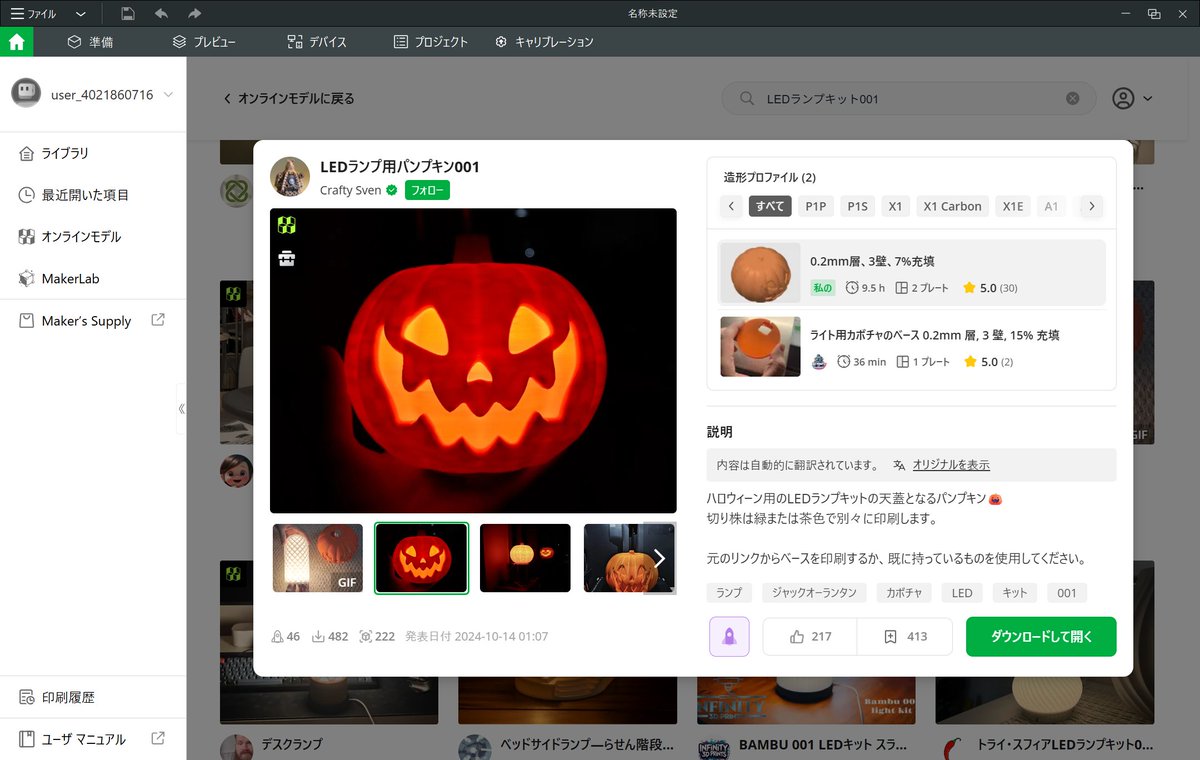Select the すべて printer filter
Screen dimensions: 1200x760
(x=770, y=206)
